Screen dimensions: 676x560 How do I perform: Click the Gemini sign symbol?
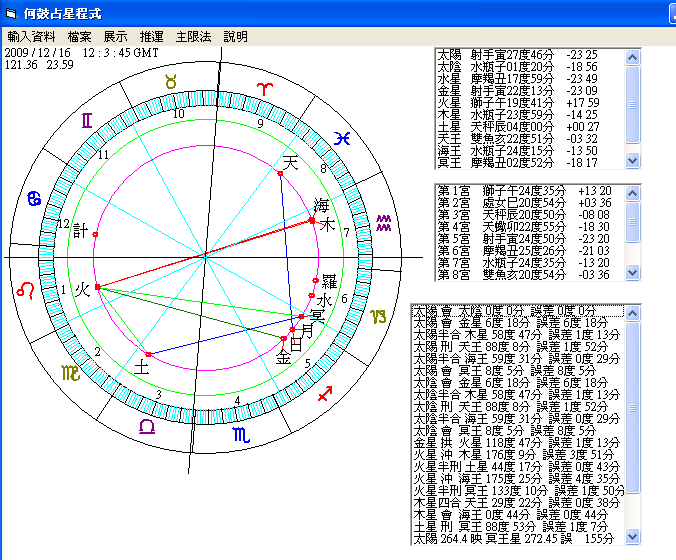(87, 120)
